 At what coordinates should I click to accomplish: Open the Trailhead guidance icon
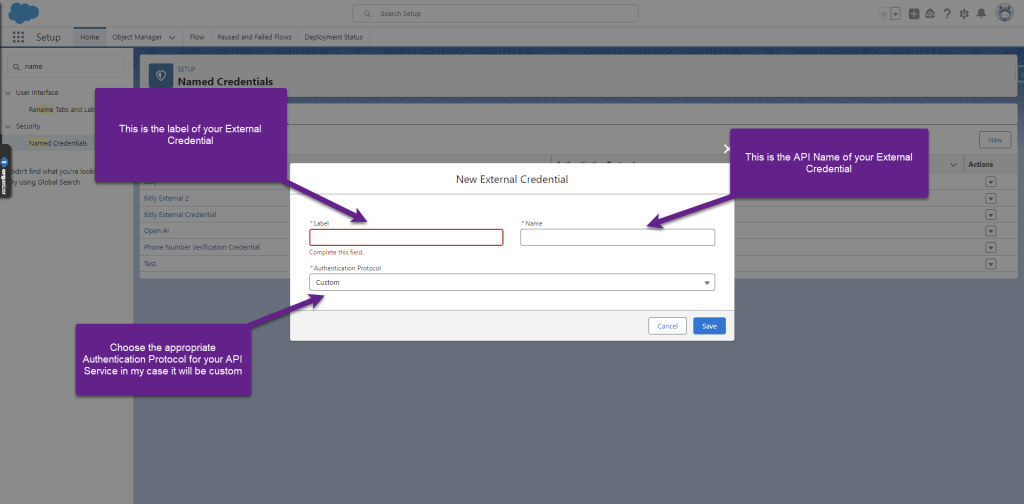[931, 14]
